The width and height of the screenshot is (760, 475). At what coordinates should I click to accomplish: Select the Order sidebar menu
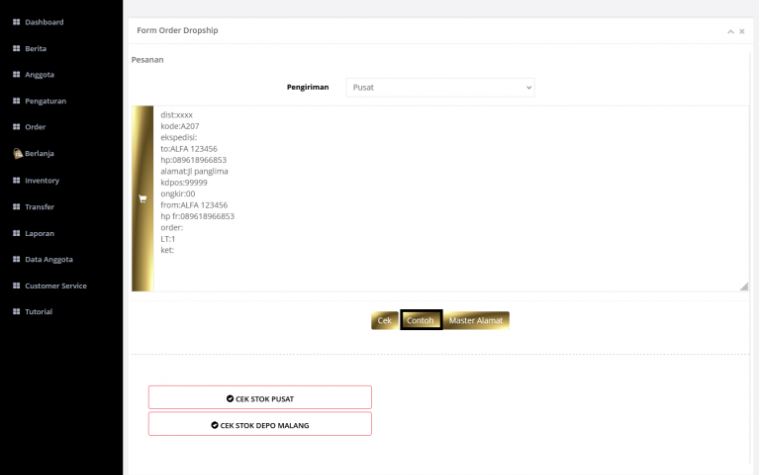[35, 127]
